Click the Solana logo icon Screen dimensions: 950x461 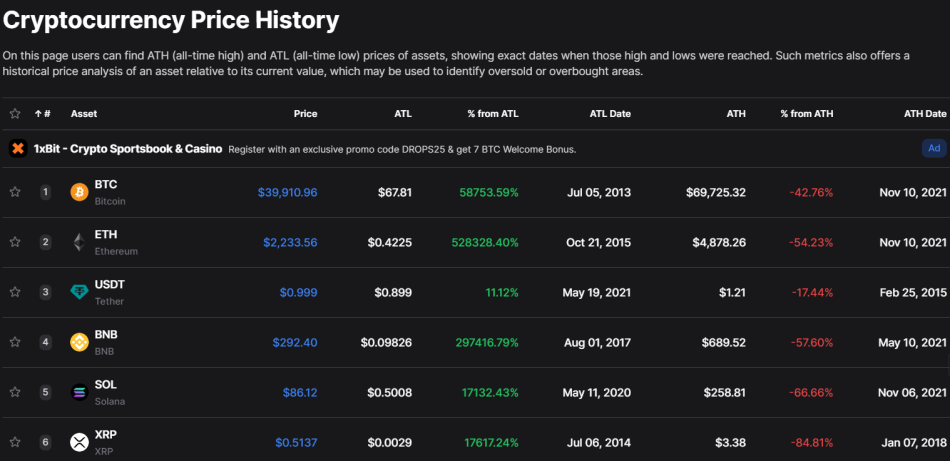point(79,393)
